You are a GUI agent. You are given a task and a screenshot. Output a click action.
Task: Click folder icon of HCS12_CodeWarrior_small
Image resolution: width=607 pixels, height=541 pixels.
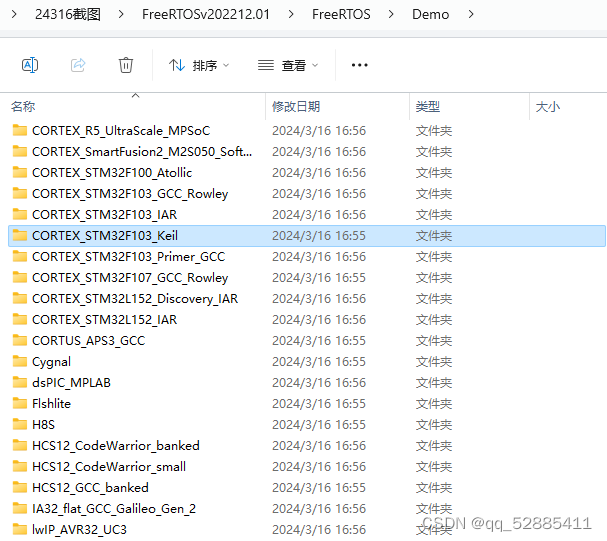tap(20, 466)
